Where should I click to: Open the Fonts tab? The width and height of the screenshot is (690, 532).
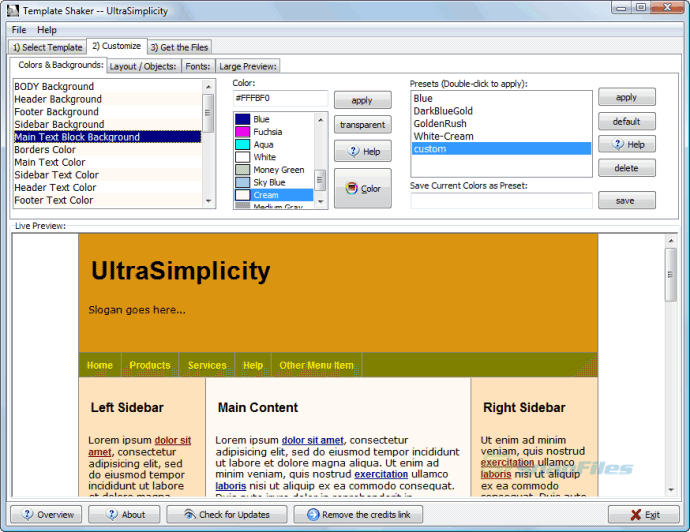coord(198,66)
